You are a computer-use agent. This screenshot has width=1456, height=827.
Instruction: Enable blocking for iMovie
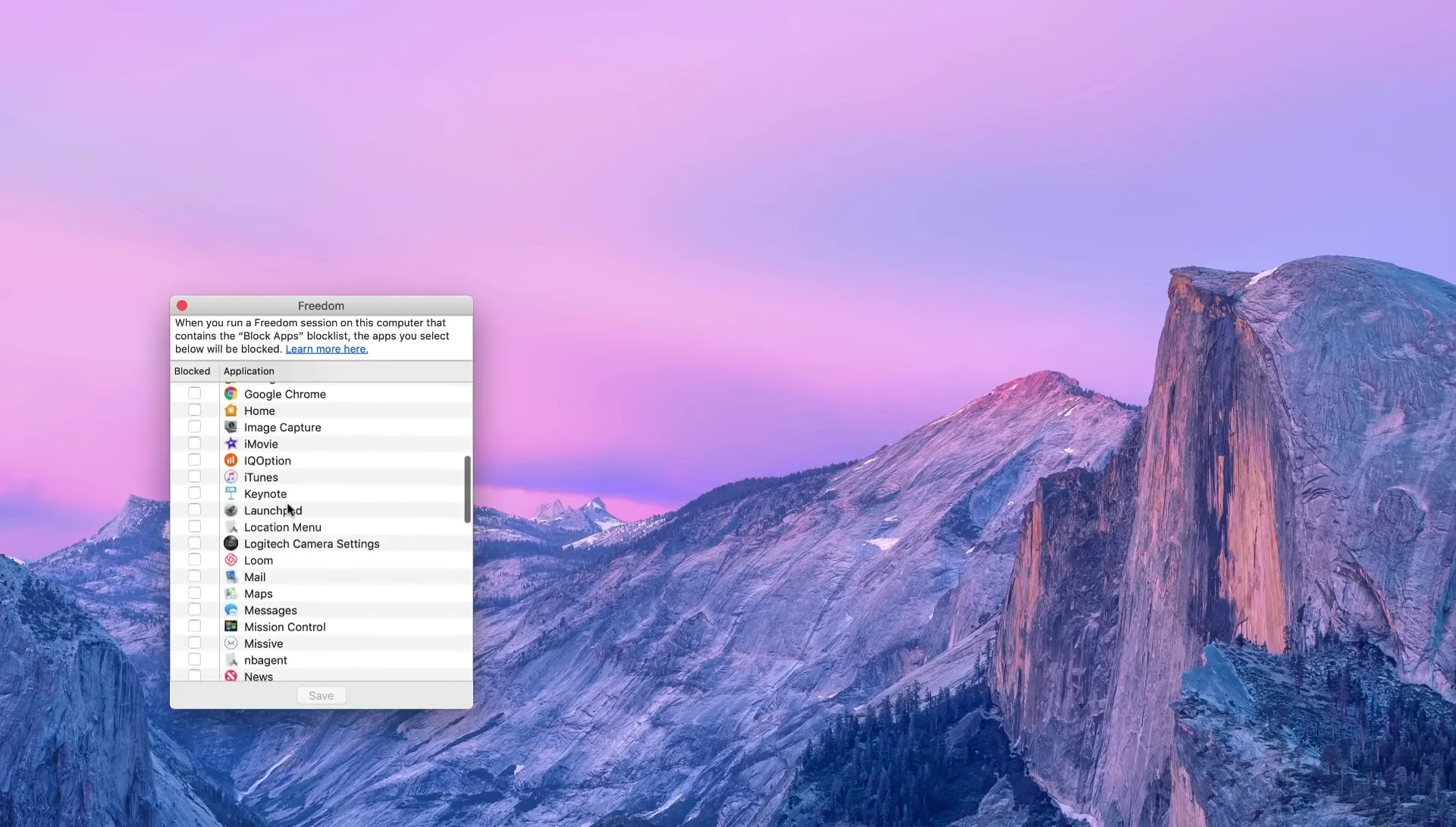(195, 443)
